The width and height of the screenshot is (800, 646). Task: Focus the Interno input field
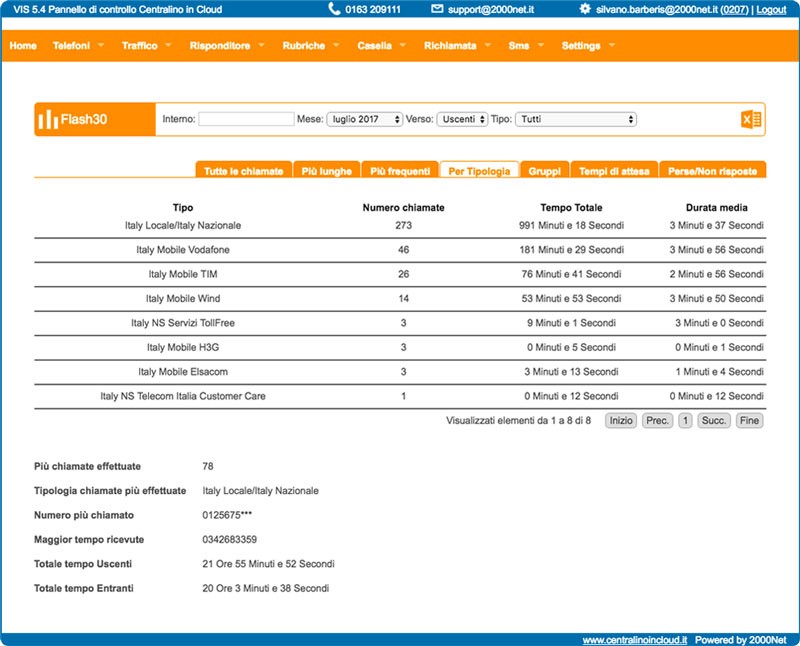(246, 119)
